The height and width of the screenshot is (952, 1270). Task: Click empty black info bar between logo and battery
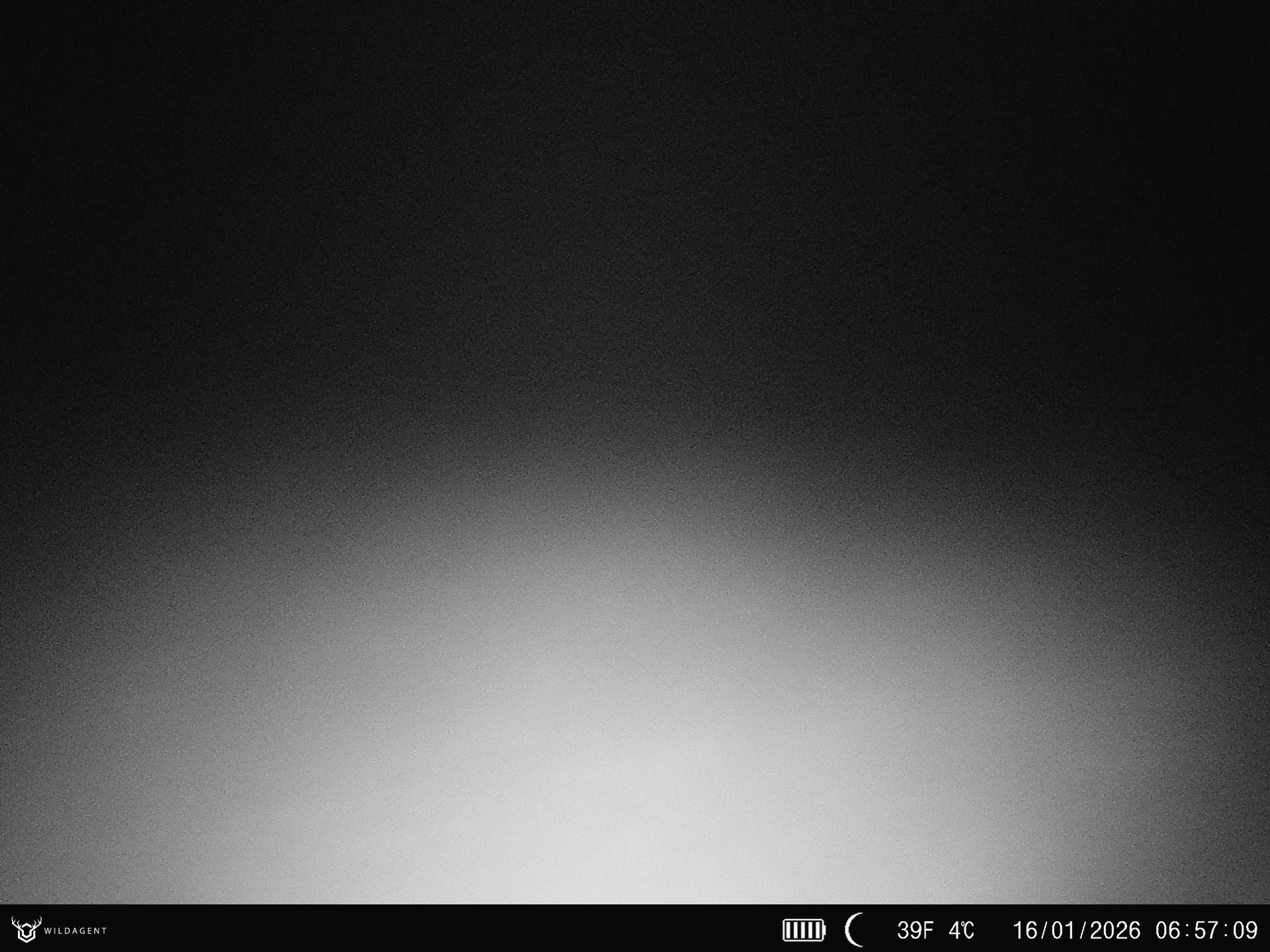click(443, 930)
